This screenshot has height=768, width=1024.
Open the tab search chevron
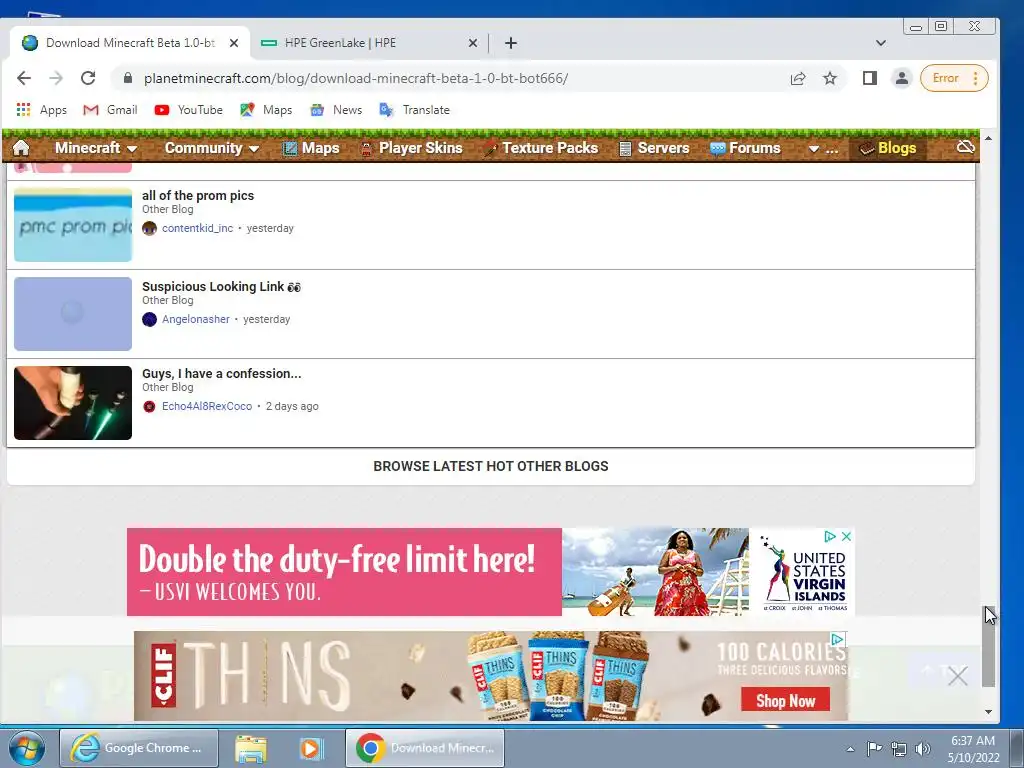[x=880, y=43]
